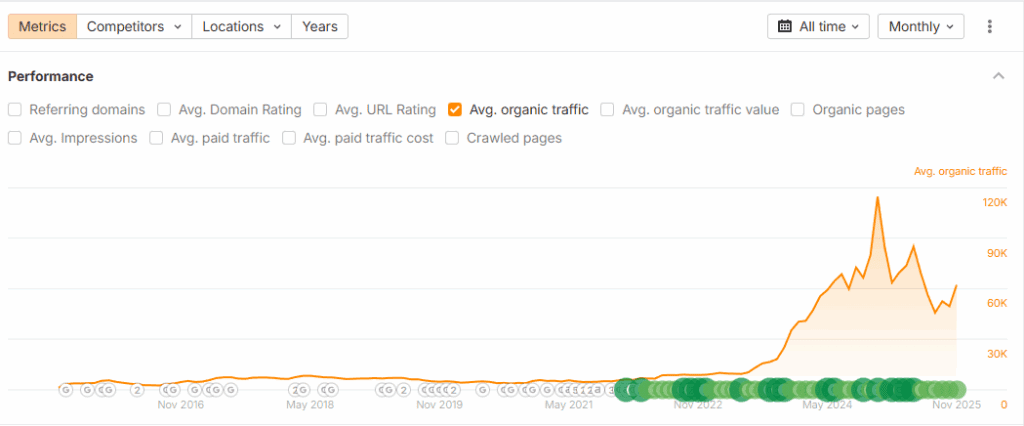
Task: Open the Monthly interval dropdown
Action: tap(920, 27)
